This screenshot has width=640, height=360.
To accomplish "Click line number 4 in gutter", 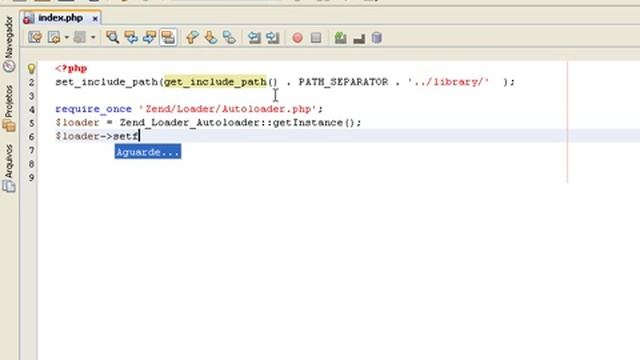I will (x=31, y=109).
